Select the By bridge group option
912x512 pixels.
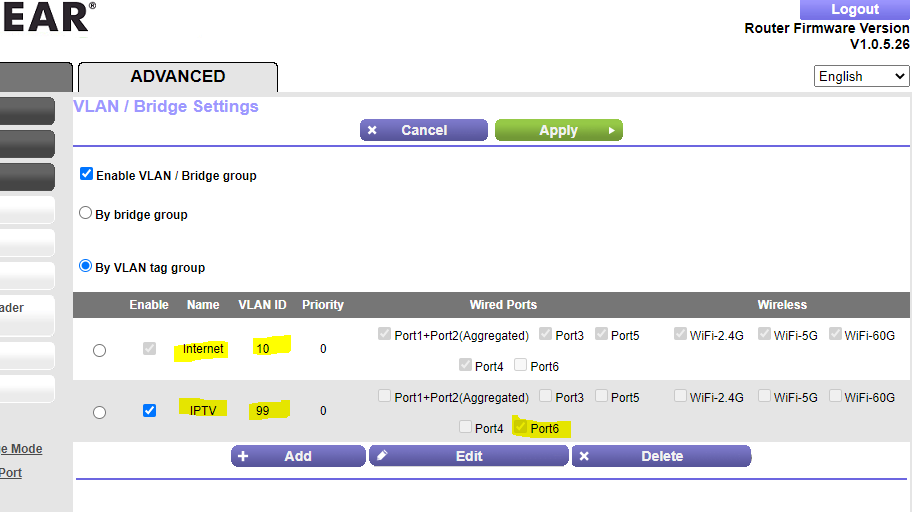point(86,213)
